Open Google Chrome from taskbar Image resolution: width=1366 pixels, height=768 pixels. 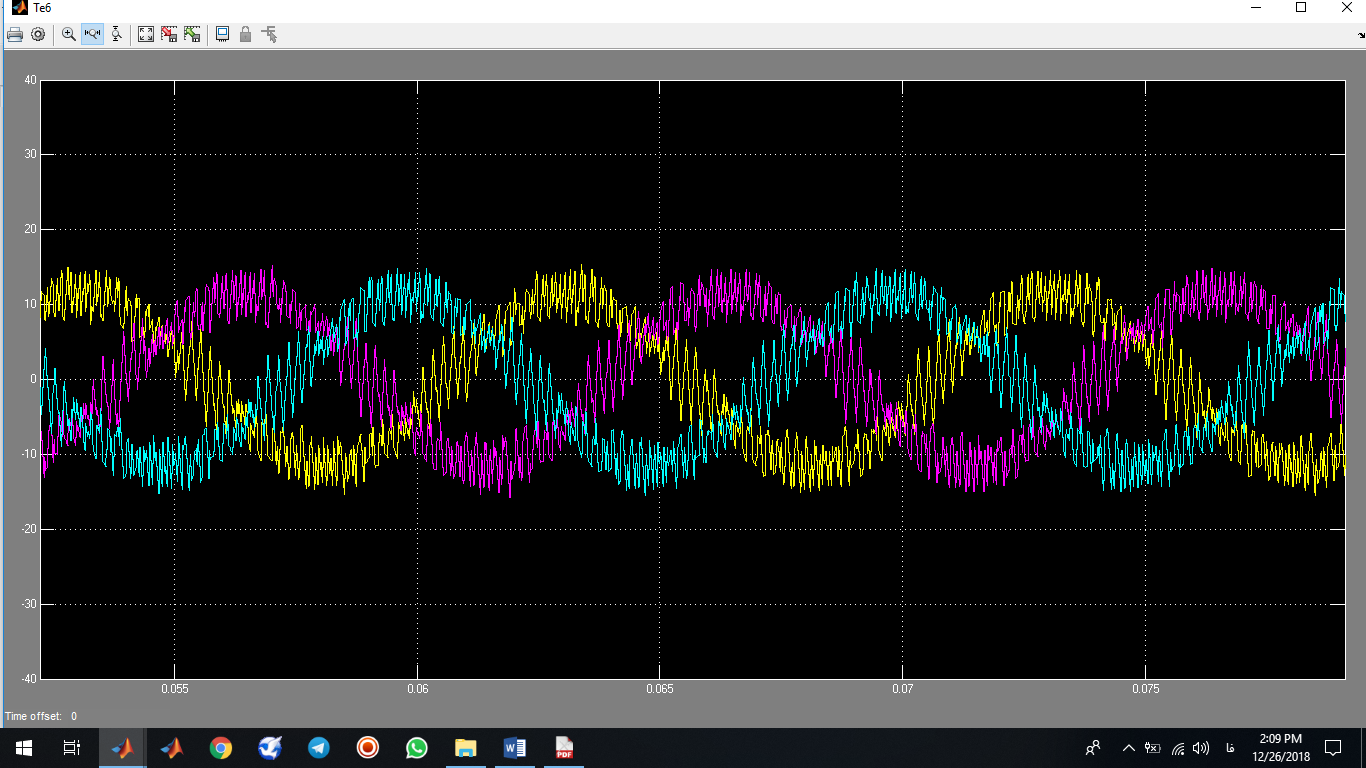(x=221, y=748)
